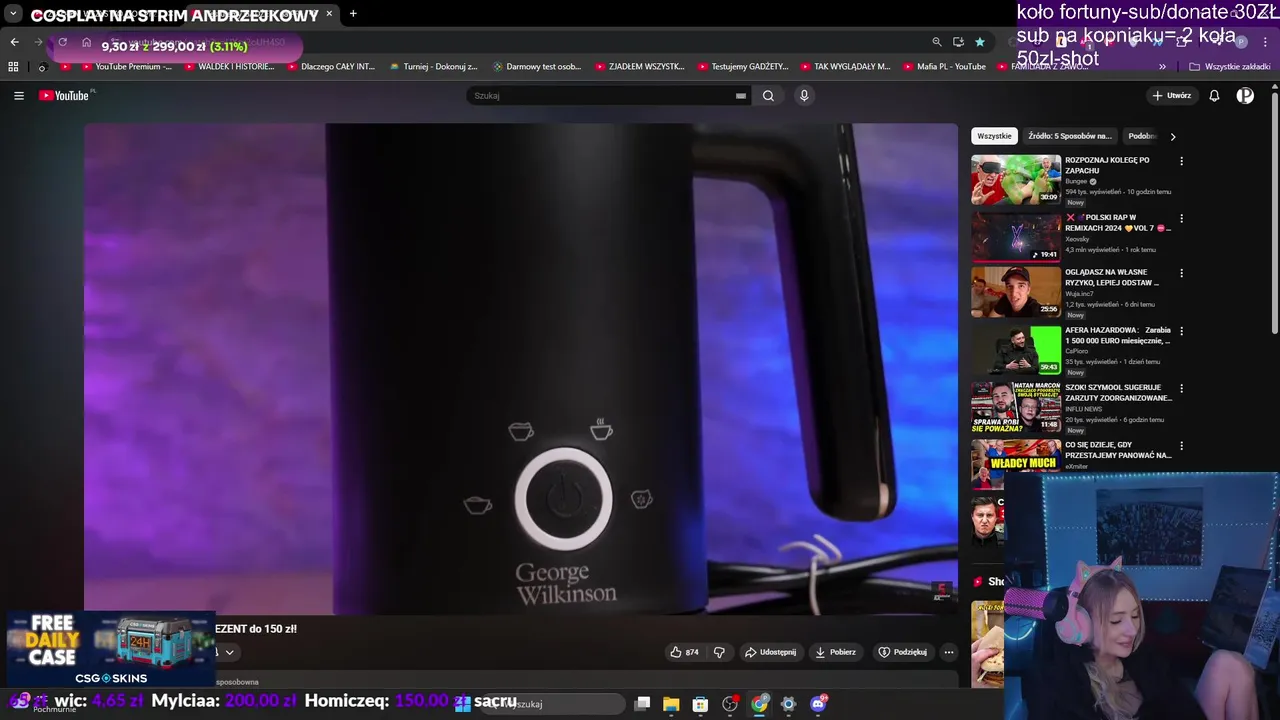Select the Wszystkie filter chip
This screenshot has width=1280, height=720.
click(994, 136)
